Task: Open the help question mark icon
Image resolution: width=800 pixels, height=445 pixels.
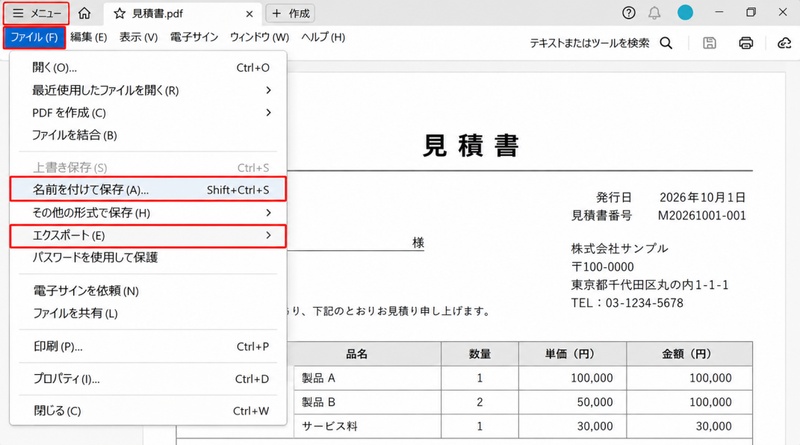Action: click(x=629, y=13)
